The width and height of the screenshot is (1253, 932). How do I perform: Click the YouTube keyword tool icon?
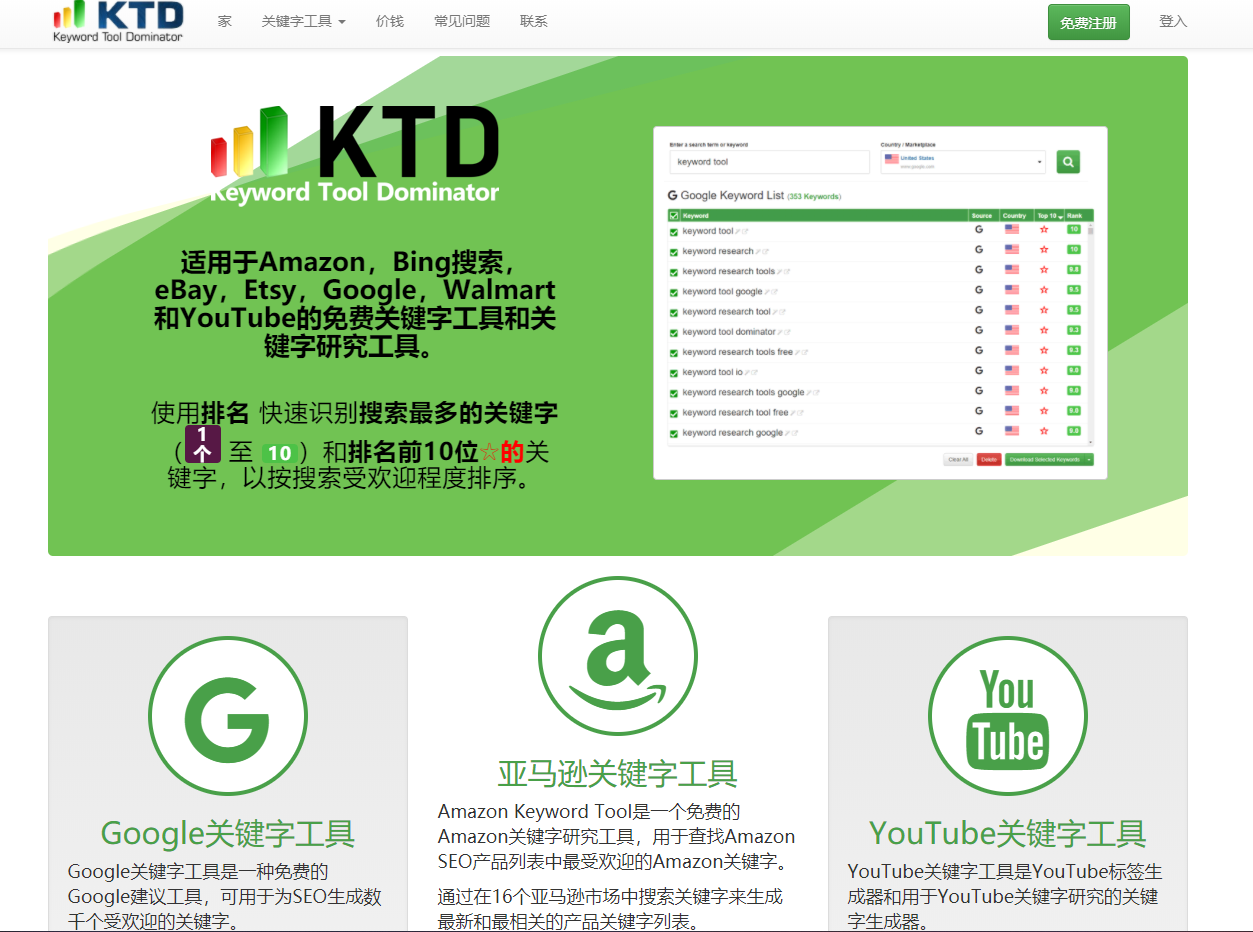pyautogui.click(x=1007, y=715)
